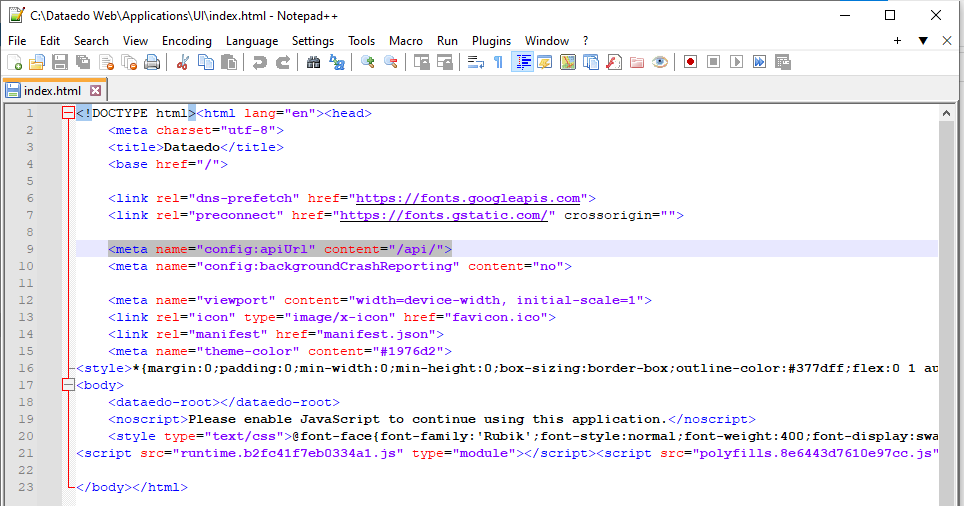Collapse the DOCTYPE fold marker on line 1

[68, 113]
